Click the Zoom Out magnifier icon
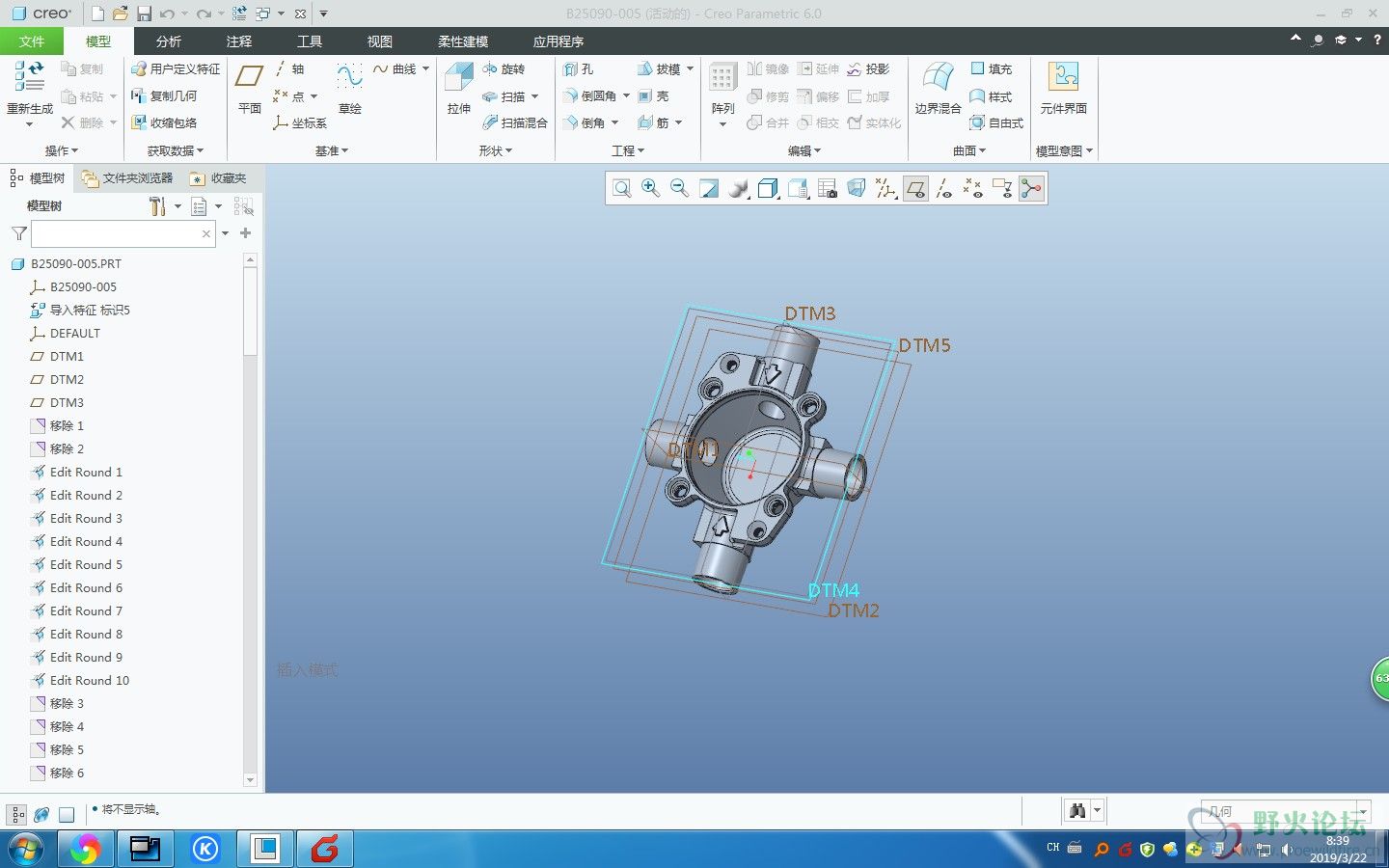Viewport: 1389px width, 868px height. point(680,189)
